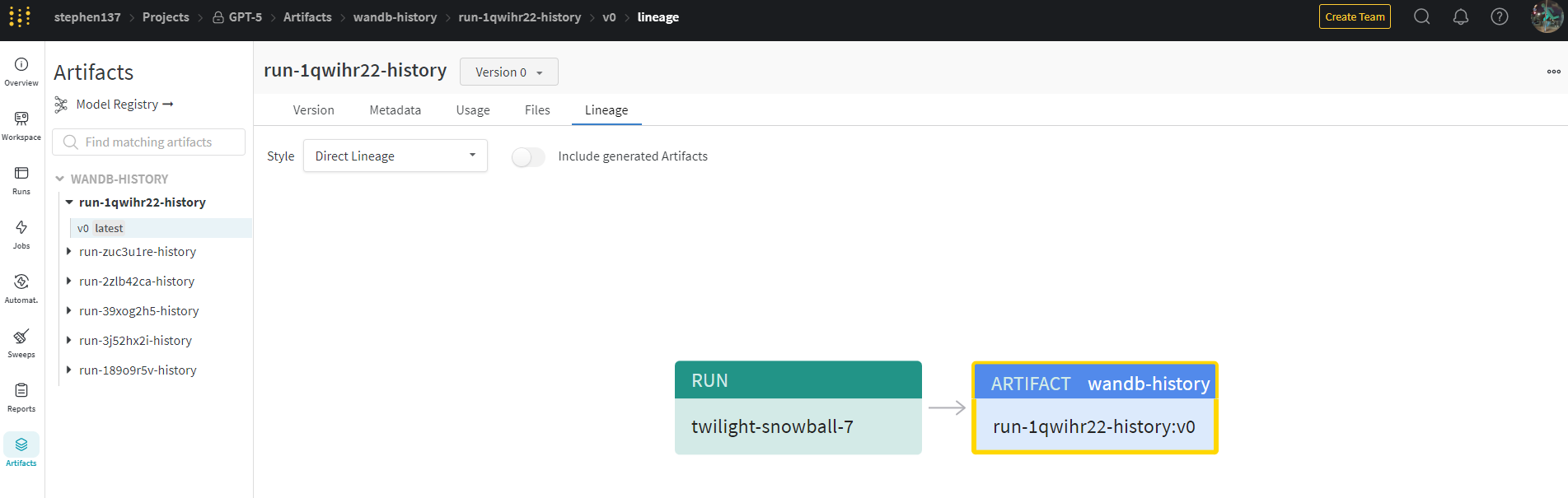Open the Version 0 dropdown
The image size is (1568, 498).
click(x=509, y=72)
